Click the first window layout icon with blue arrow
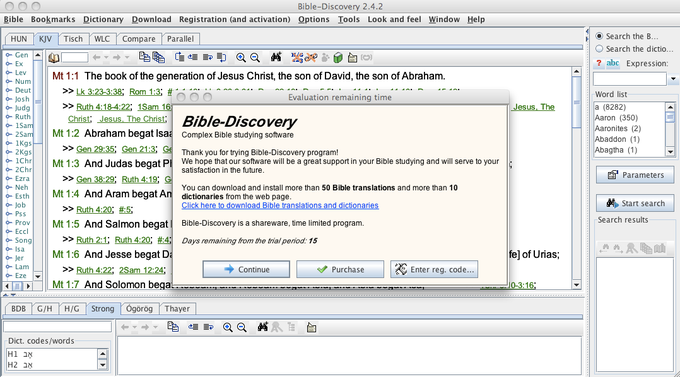Viewport: 680px width, 377px height. [x=179, y=57]
